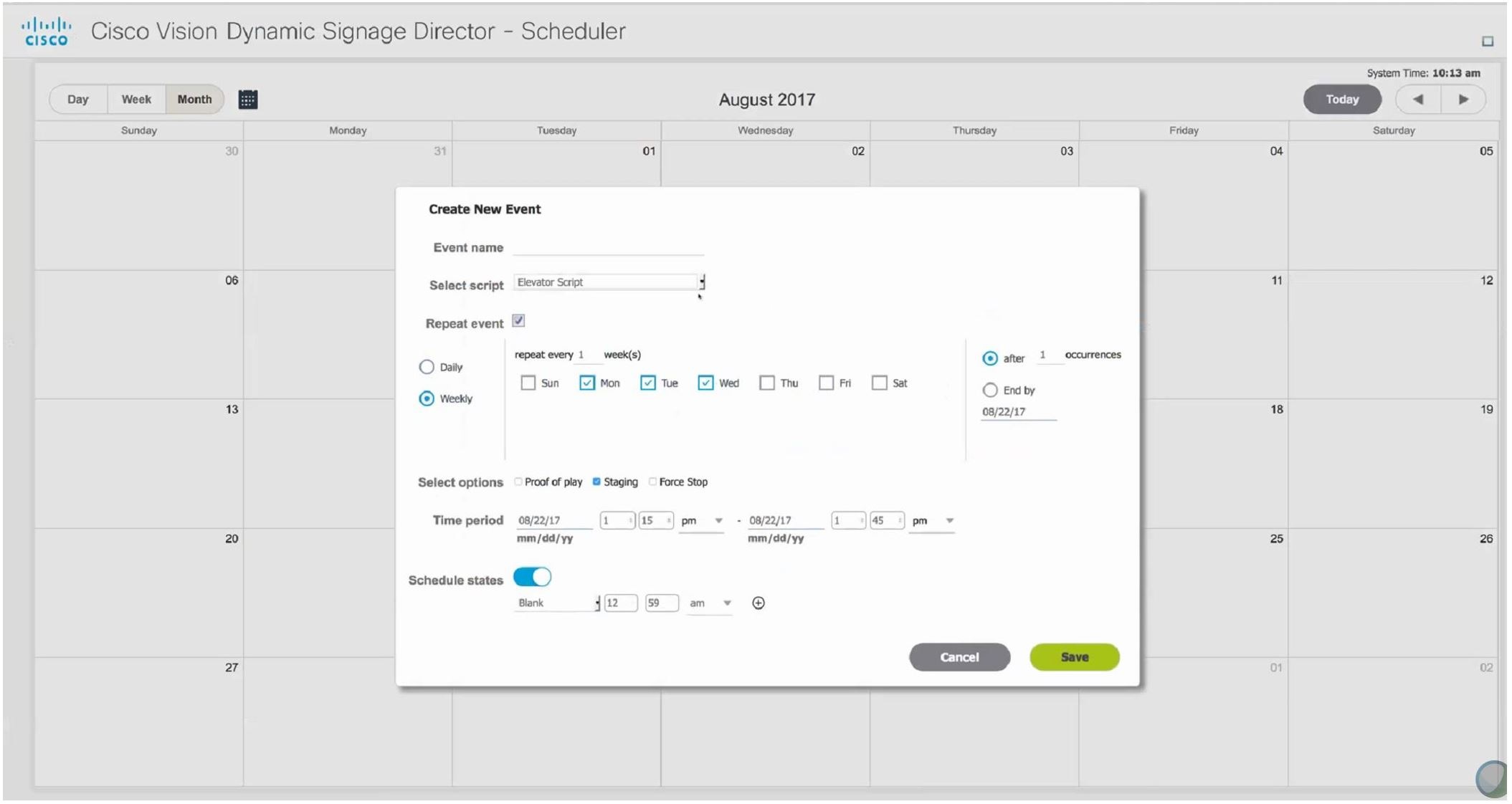Uncheck the Tue day checkbox
Screen dimensions: 1512x804
click(x=648, y=383)
